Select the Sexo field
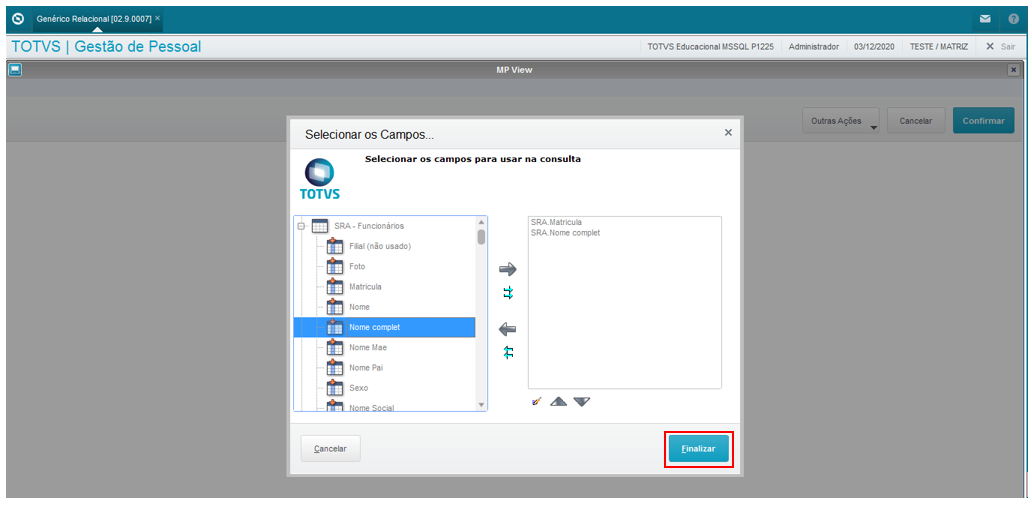The height and width of the screenshot is (505, 1032). (x=359, y=388)
